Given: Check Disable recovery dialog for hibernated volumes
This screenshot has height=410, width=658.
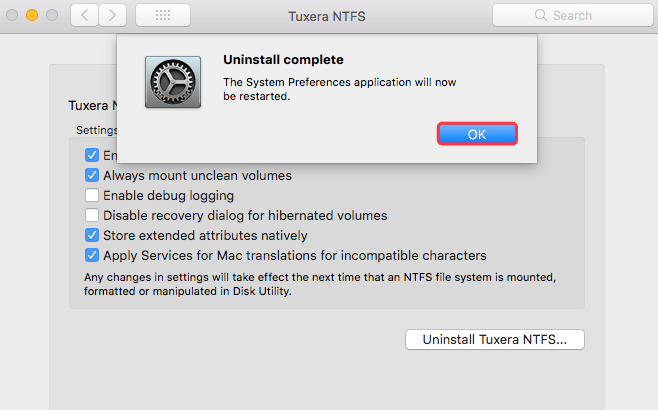Looking at the screenshot, I should (92, 215).
